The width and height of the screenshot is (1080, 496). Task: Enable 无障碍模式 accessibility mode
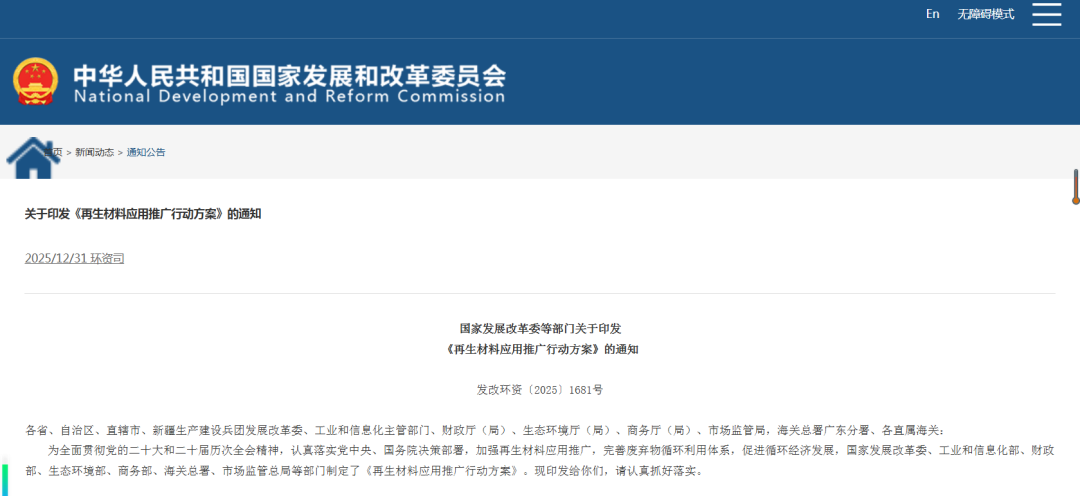[x=986, y=14]
